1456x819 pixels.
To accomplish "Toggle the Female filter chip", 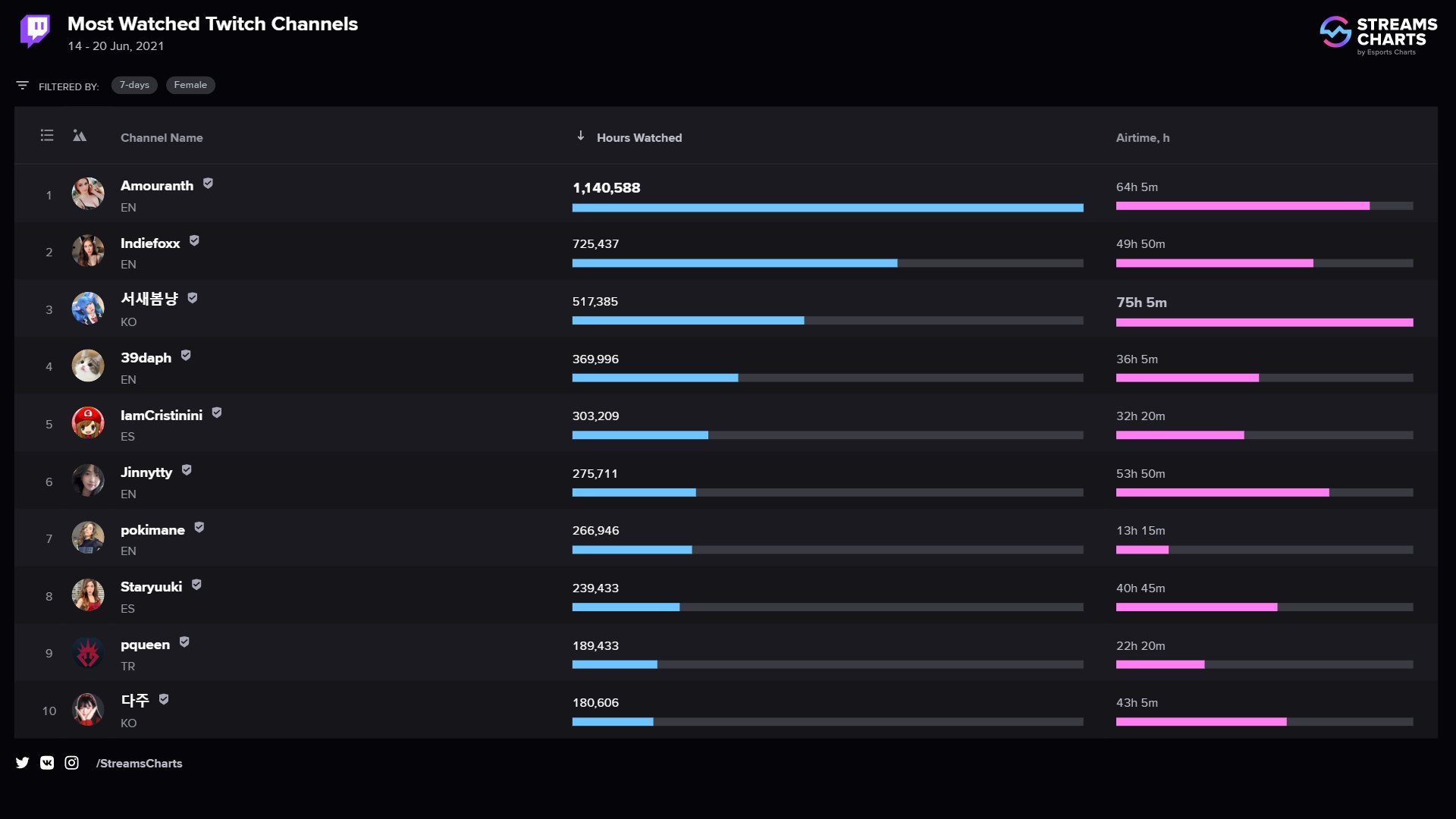I will (190, 85).
